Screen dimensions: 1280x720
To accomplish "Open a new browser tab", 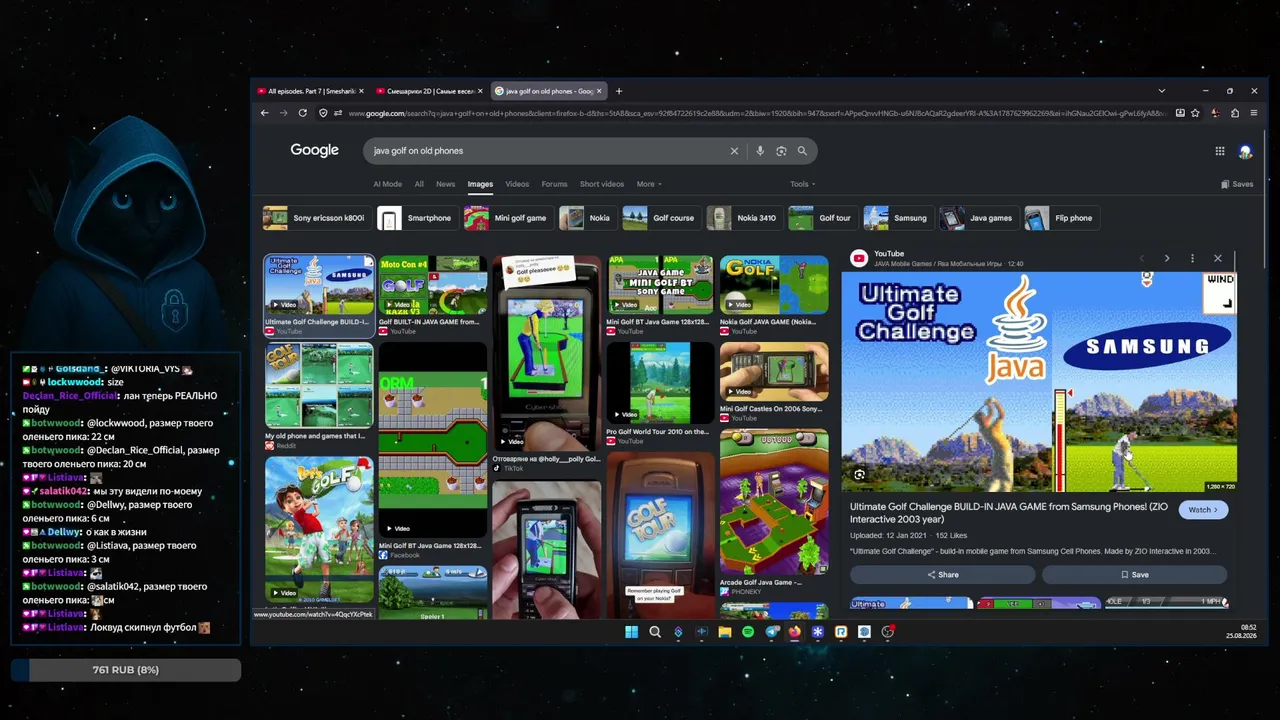I will click(x=619, y=91).
